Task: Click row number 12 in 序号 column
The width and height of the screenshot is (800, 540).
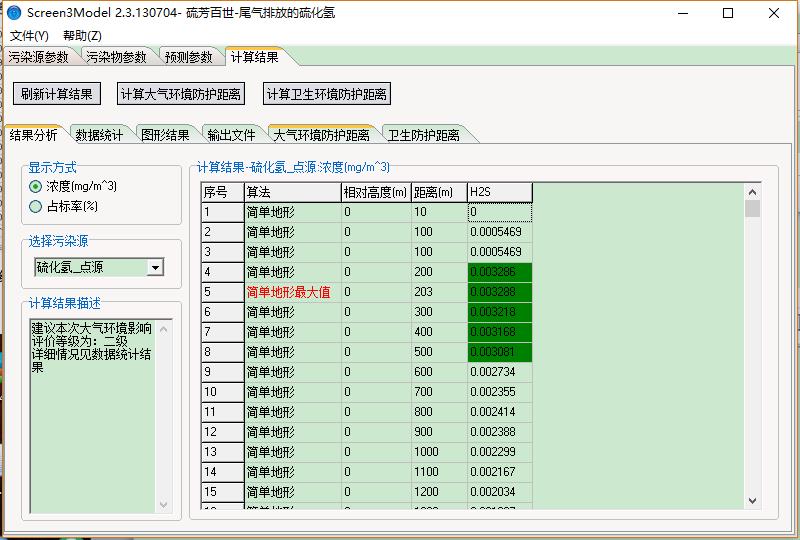Action: [223, 432]
